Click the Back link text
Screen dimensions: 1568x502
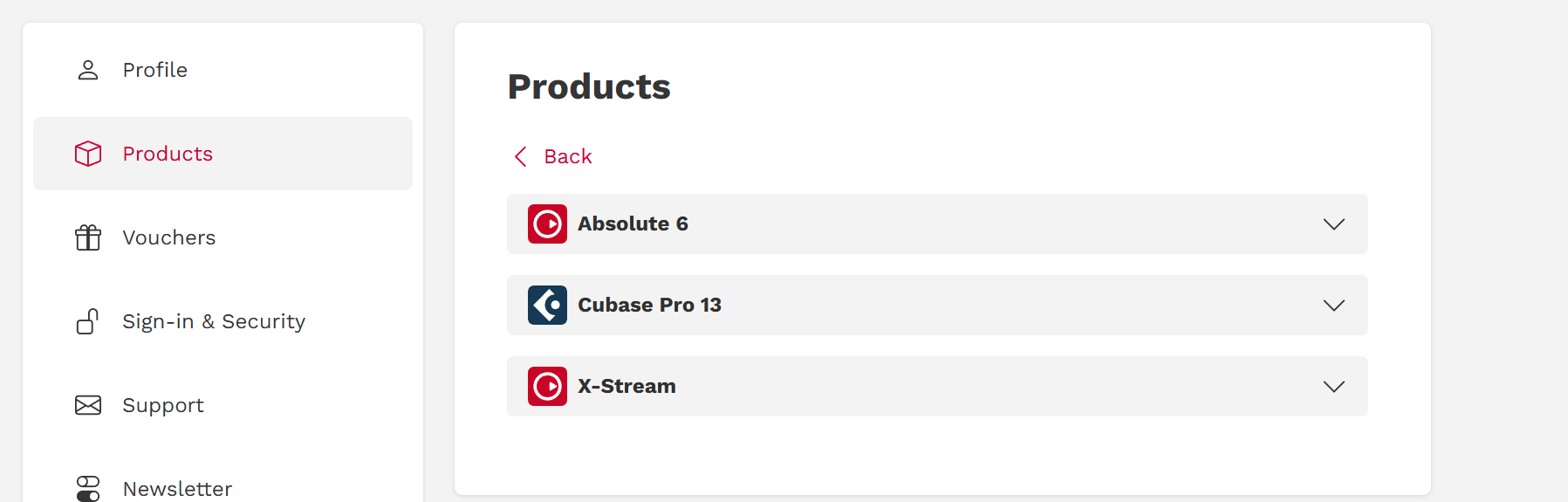click(568, 156)
